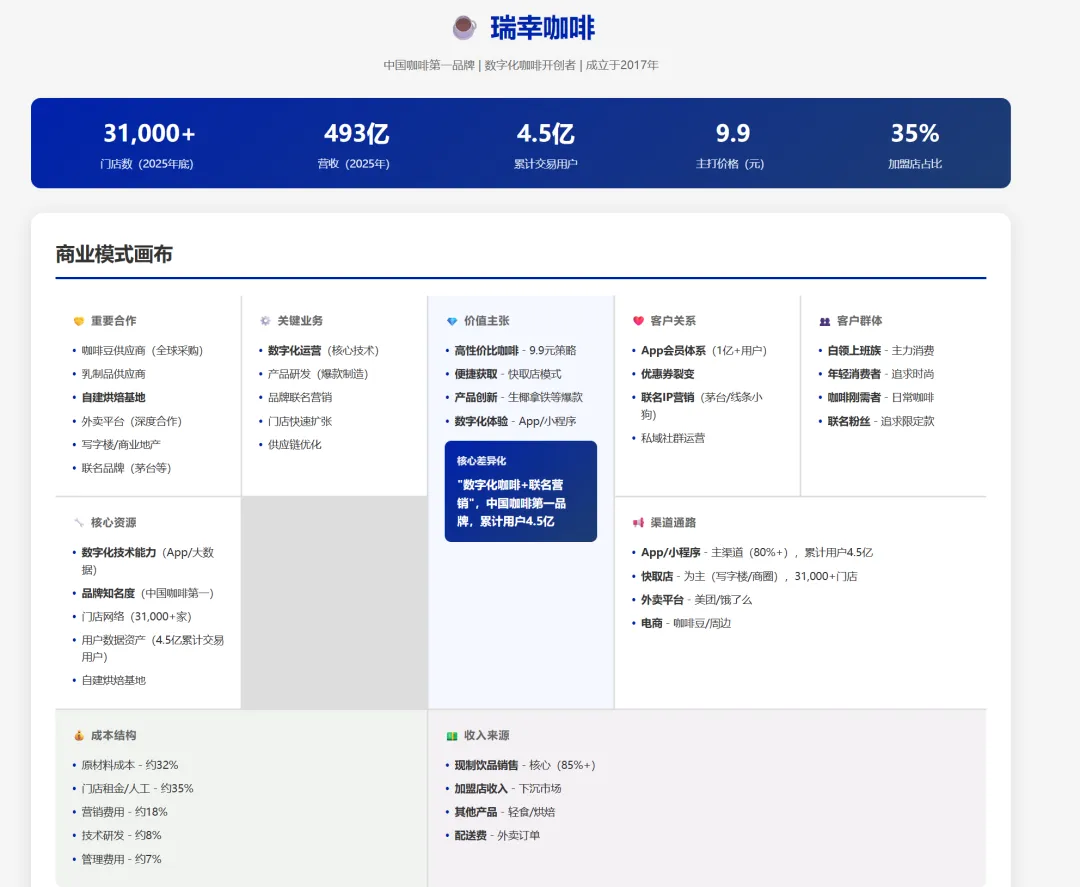Click 便捷获取 - 快取店模式 item
This screenshot has height=887, width=1080.
508,374
